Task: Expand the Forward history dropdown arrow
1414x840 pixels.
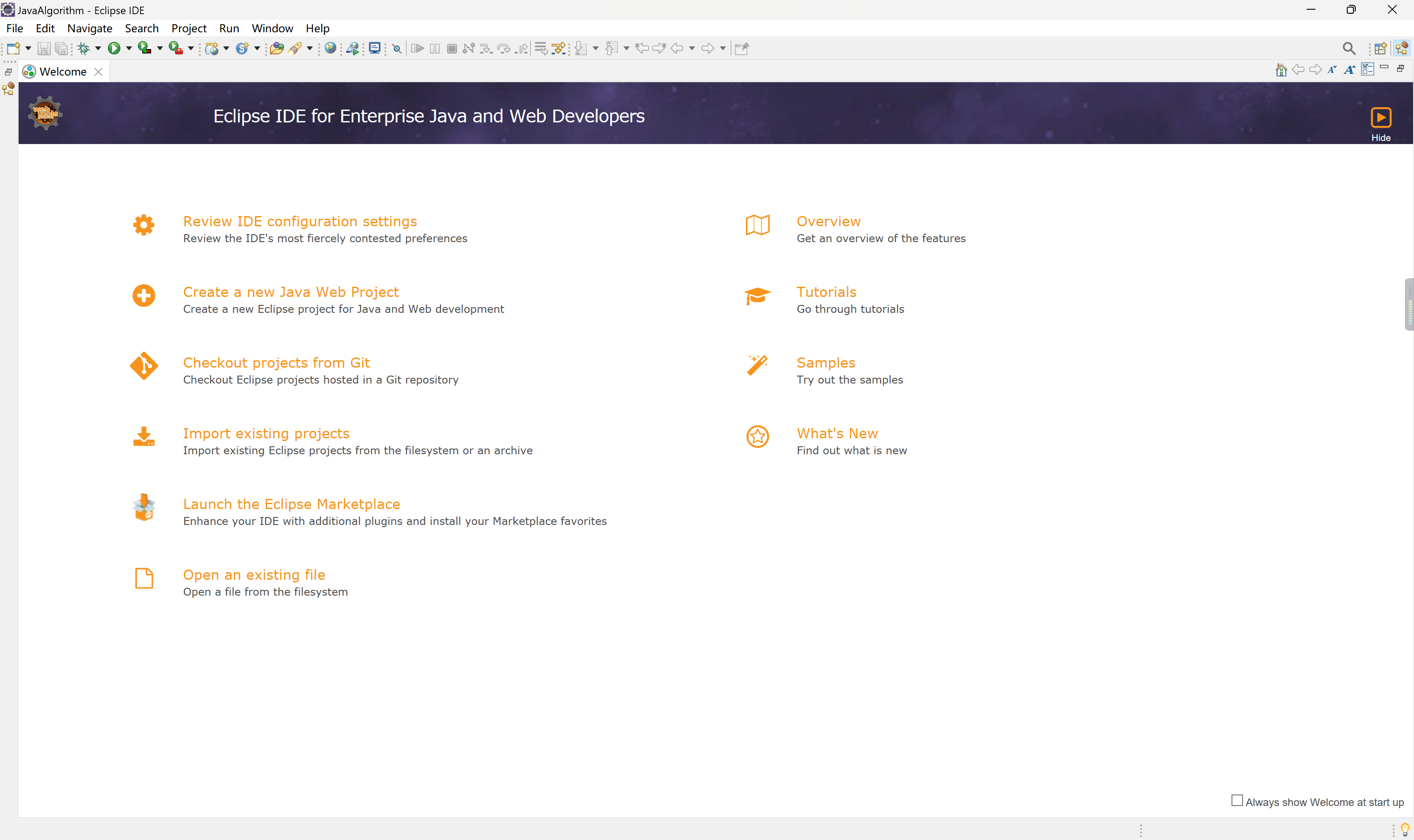Action: 723,49
